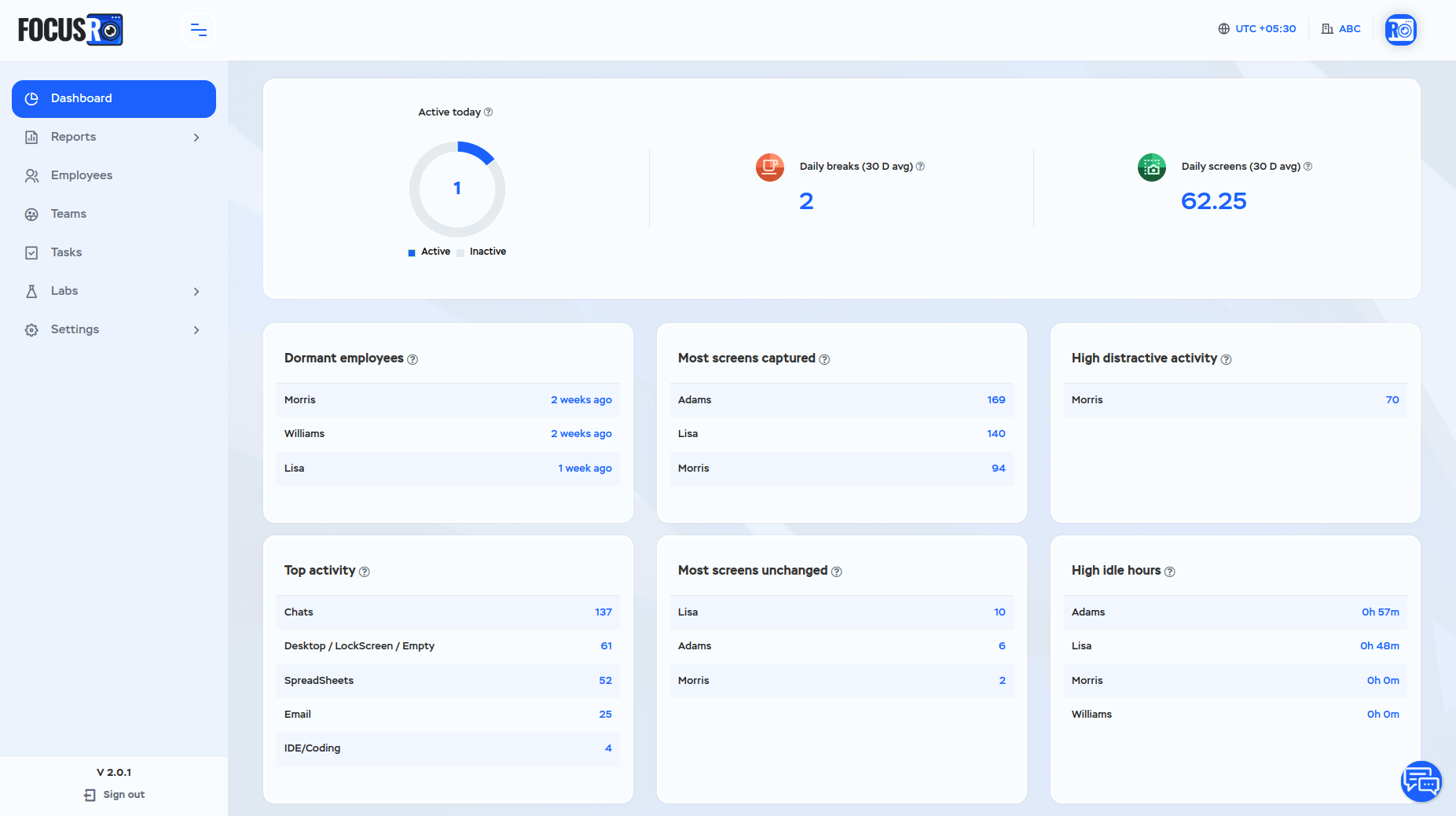This screenshot has width=1456, height=816.
Task: Click the profile avatar top right
Action: (x=1401, y=29)
